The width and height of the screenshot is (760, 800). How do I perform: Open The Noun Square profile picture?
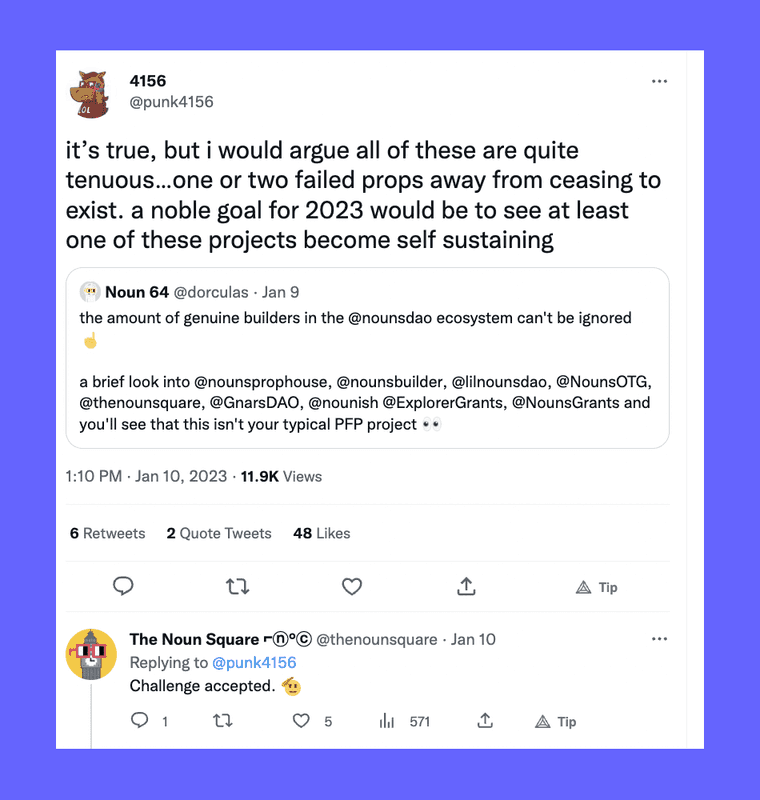(x=92, y=654)
